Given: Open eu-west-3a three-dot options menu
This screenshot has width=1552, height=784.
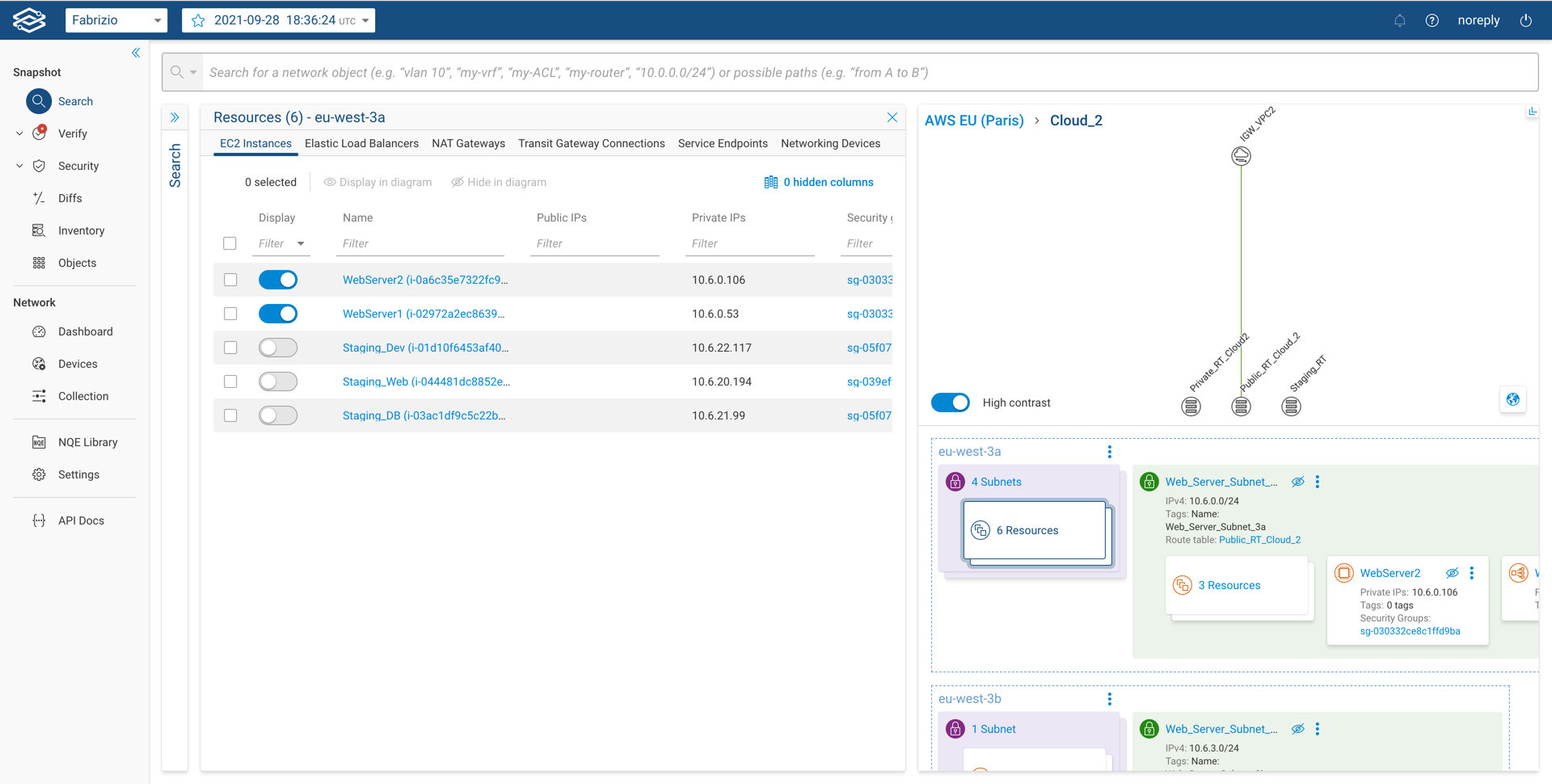Looking at the screenshot, I should (1109, 452).
